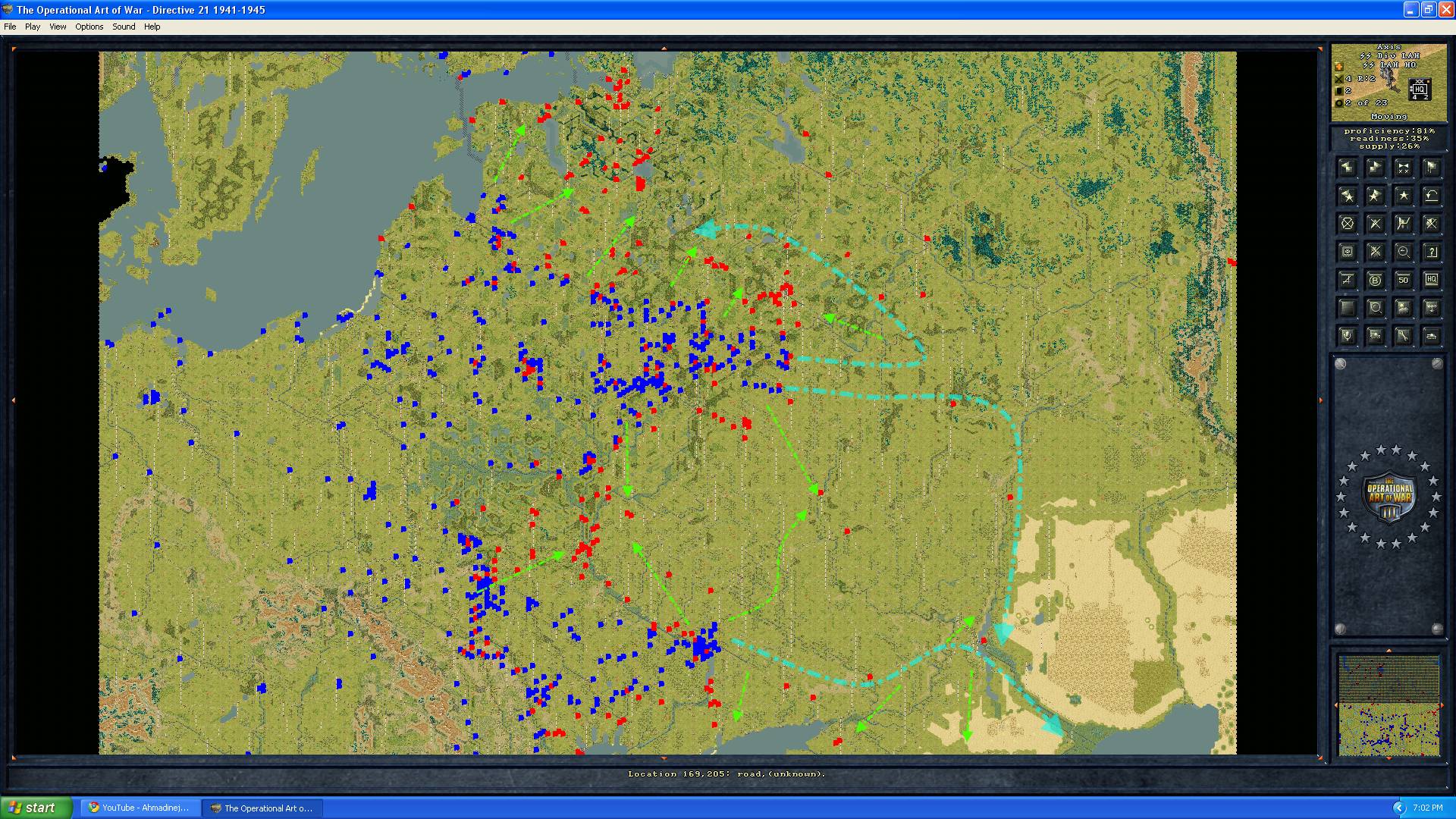Click the wrench report icon
This screenshot has height=819, width=1456.
(x=1403, y=336)
